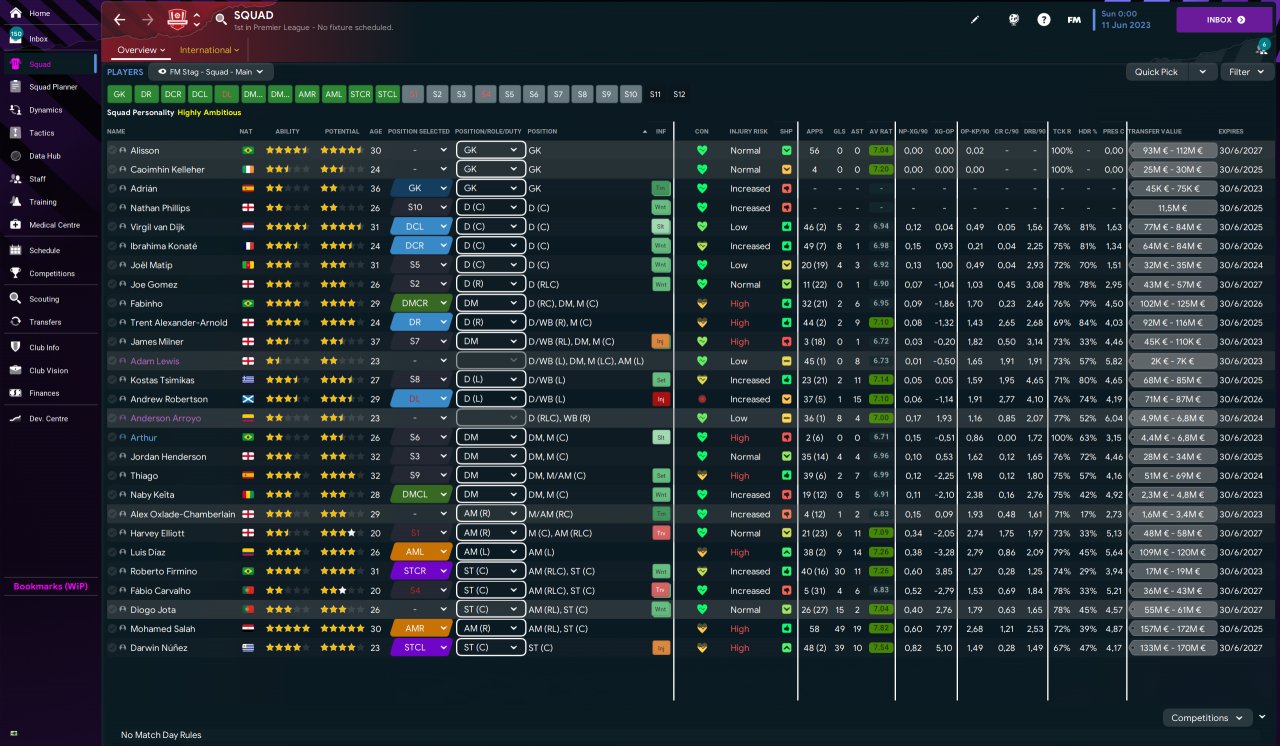Open the club badge in the header
This screenshot has height=746, width=1280.
[178, 19]
